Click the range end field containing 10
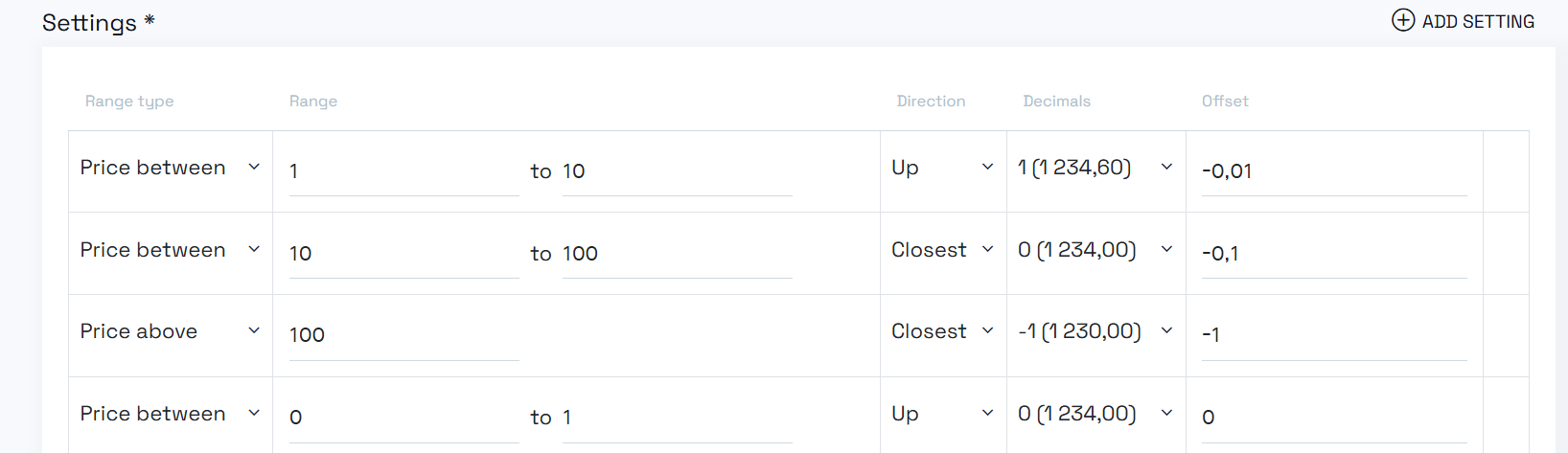The image size is (1568, 453). 677,171
